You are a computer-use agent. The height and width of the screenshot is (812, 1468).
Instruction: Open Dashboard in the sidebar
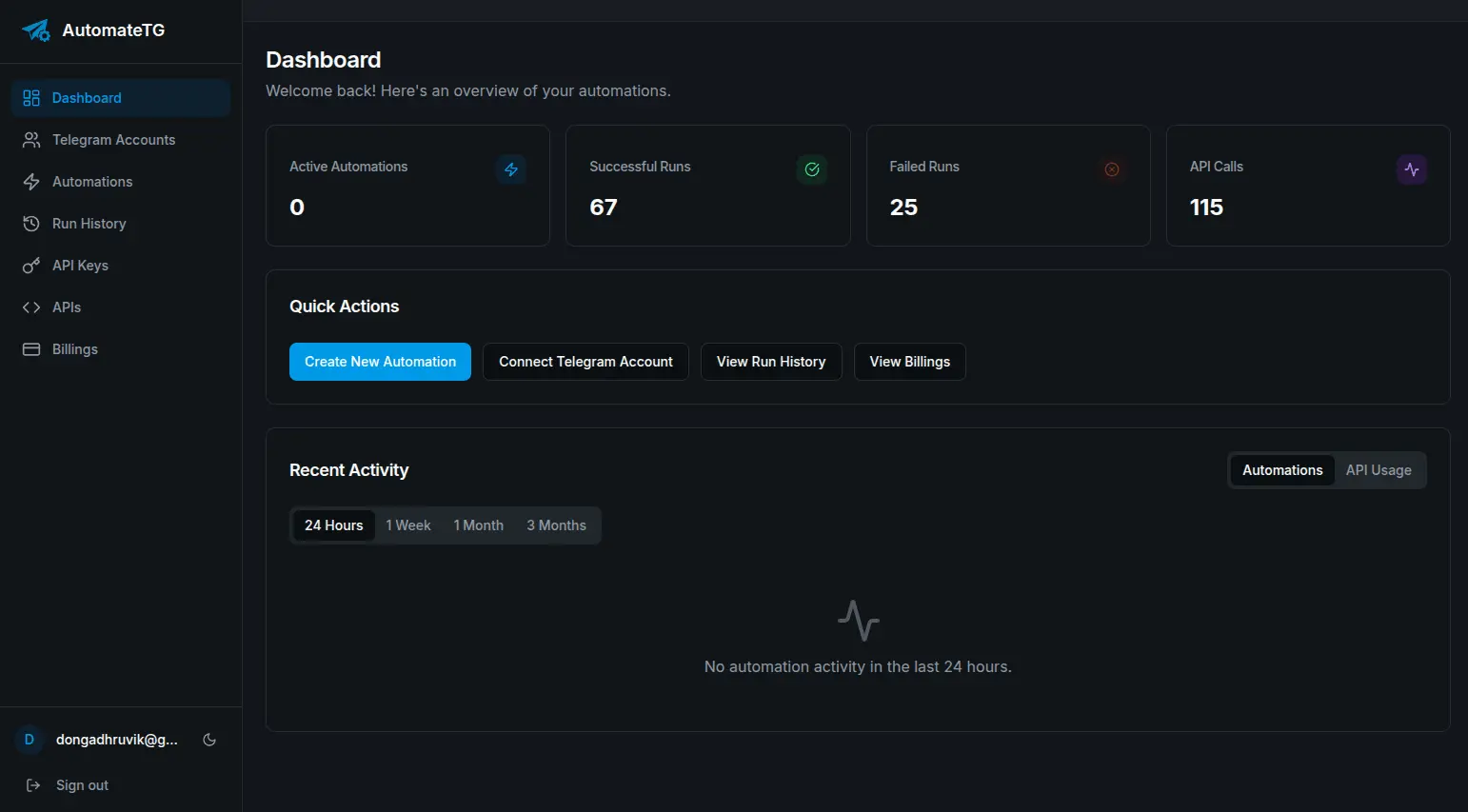(121, 98)
